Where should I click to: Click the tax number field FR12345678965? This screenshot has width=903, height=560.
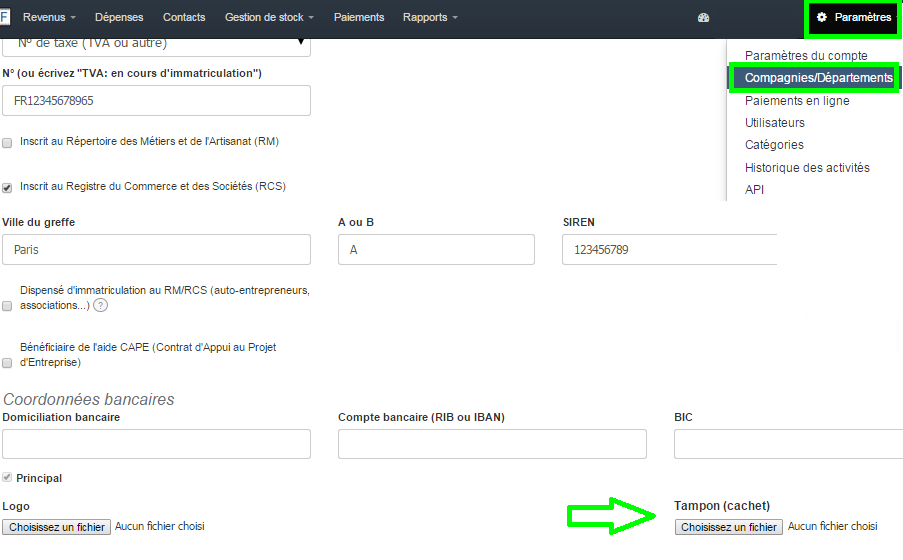click(x=156, y=100)
